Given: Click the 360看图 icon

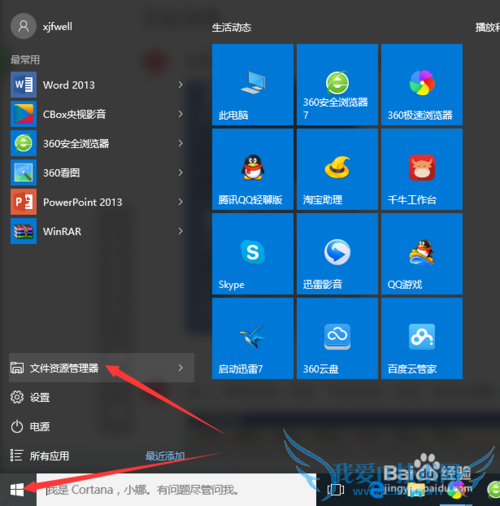Looking at the screenshot, I should (24, 173).
